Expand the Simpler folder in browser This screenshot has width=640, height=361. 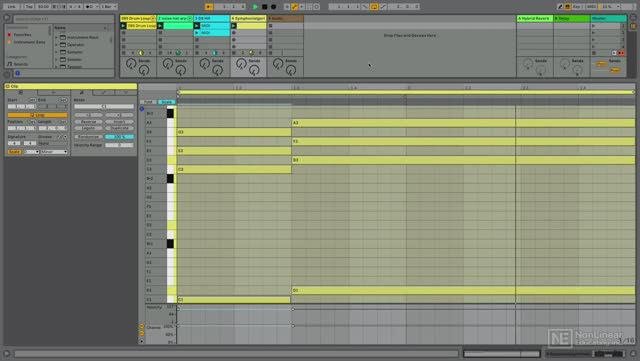[57, 59]
